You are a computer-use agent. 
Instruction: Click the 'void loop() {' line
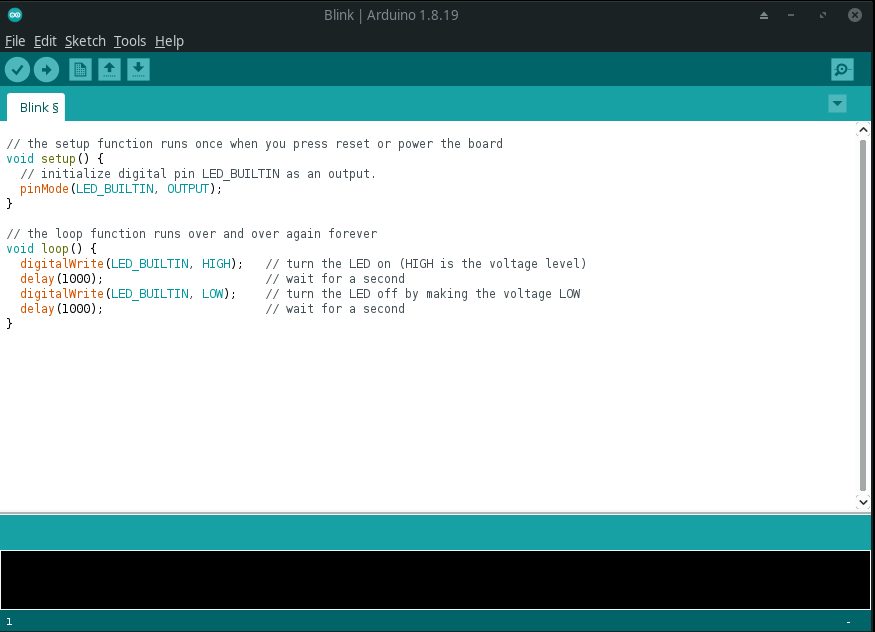pos(51,249)
